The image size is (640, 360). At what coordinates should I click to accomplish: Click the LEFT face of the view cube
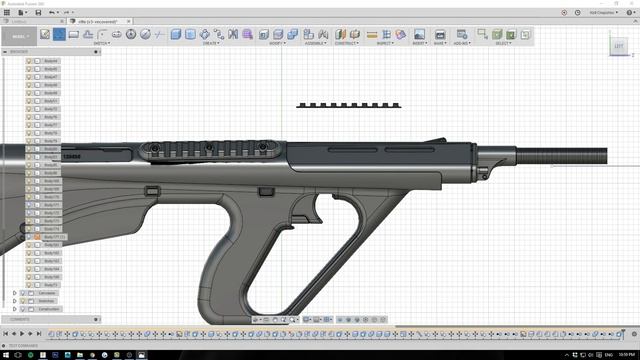pyautogui.click(x=619, y=46)
